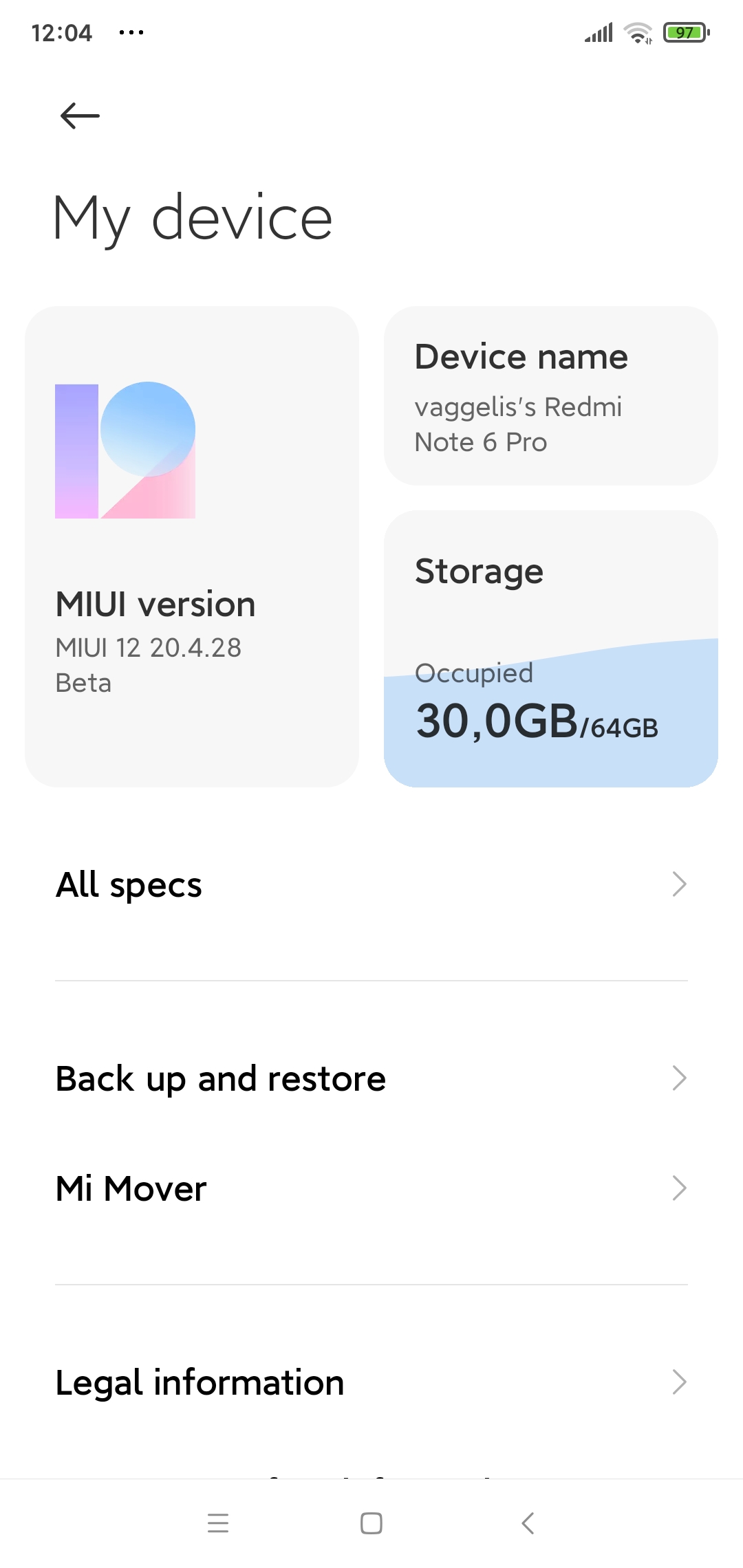
Task: Select Mi Mover menu item
Action: 131,1188
